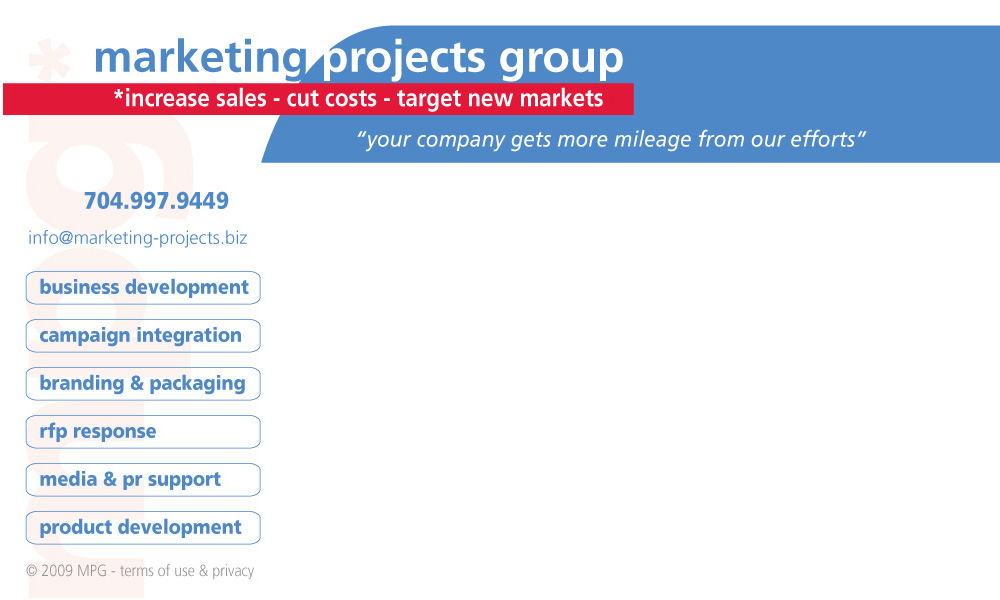1000x600 pixels.
Task: Click the info@marketing-projects.biz email link
Action: coord(137,238)
